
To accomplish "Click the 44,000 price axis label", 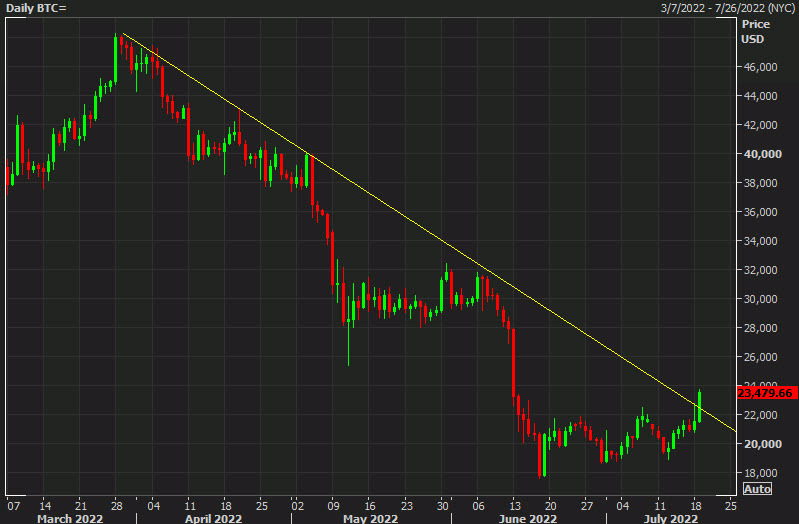I will tap(760, 96).
